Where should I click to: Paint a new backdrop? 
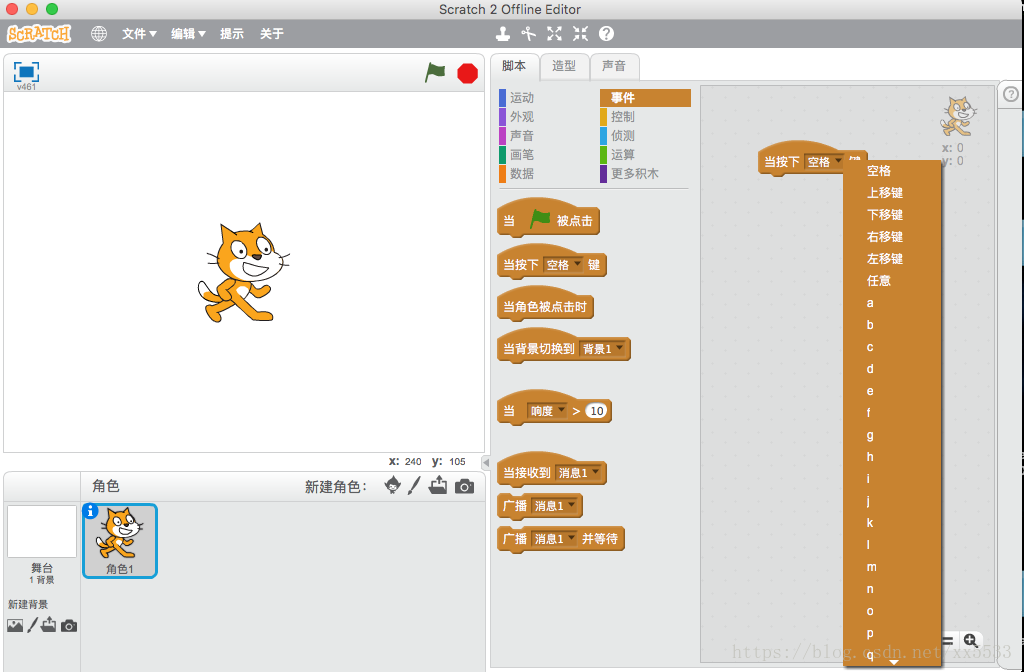coord(32,626)
